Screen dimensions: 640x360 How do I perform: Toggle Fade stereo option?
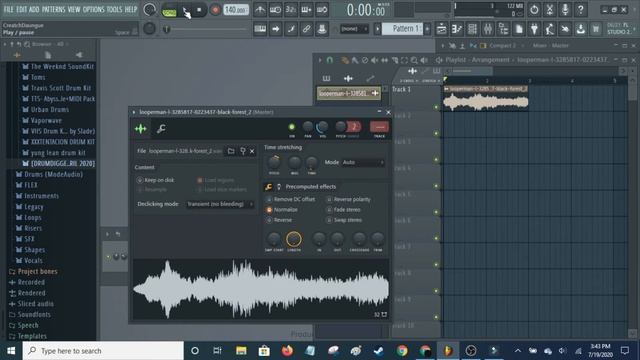tap(343, 209)
